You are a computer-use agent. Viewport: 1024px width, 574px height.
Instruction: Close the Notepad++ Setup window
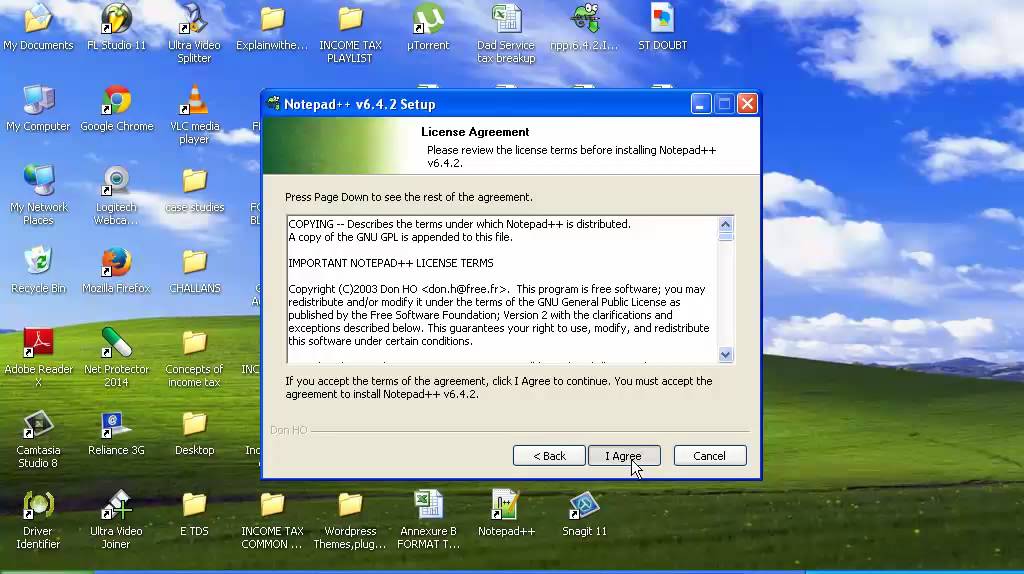point(747,104)
